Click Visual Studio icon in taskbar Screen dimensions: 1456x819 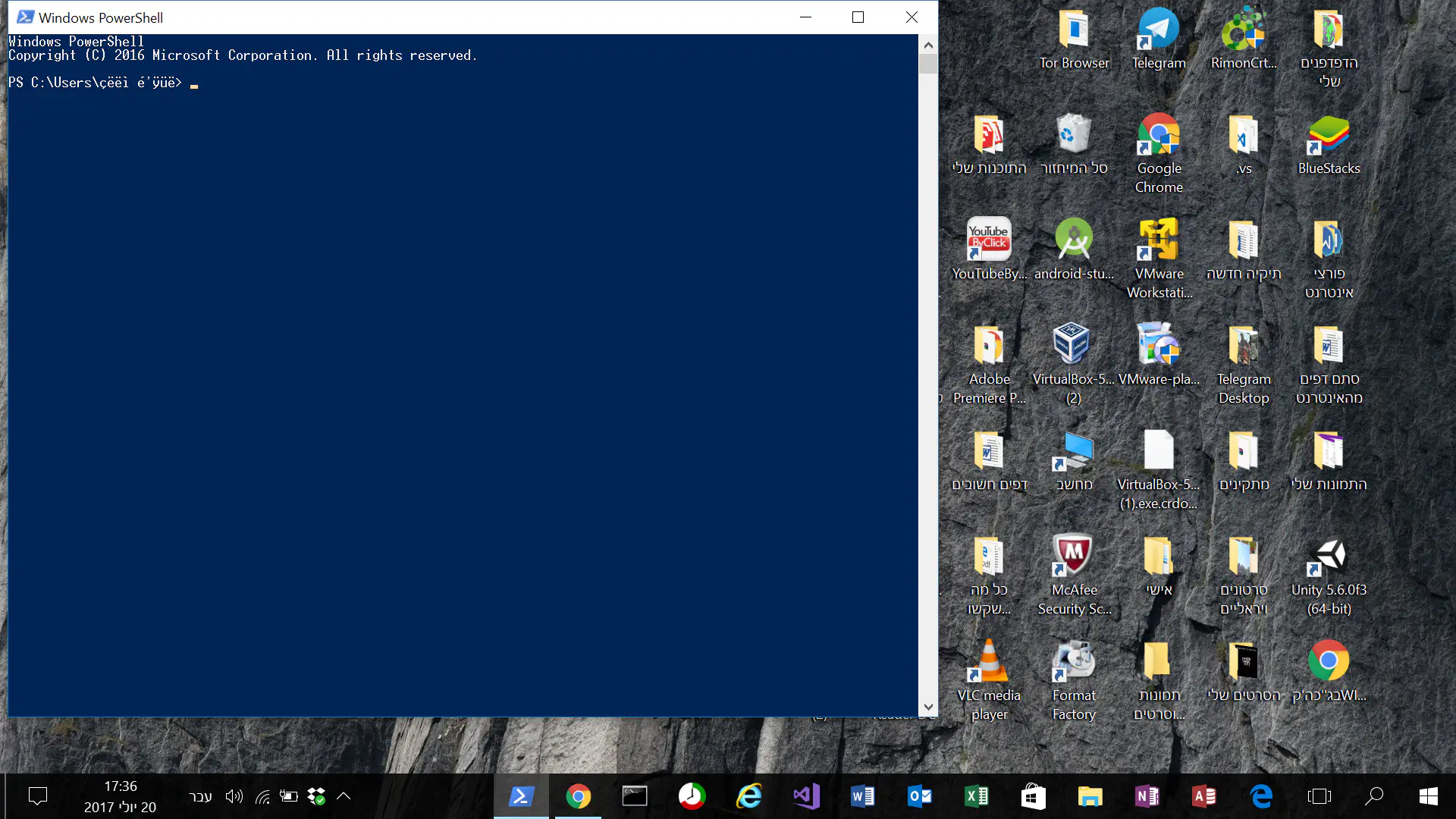pyautogui.click(x=805, y=796)
